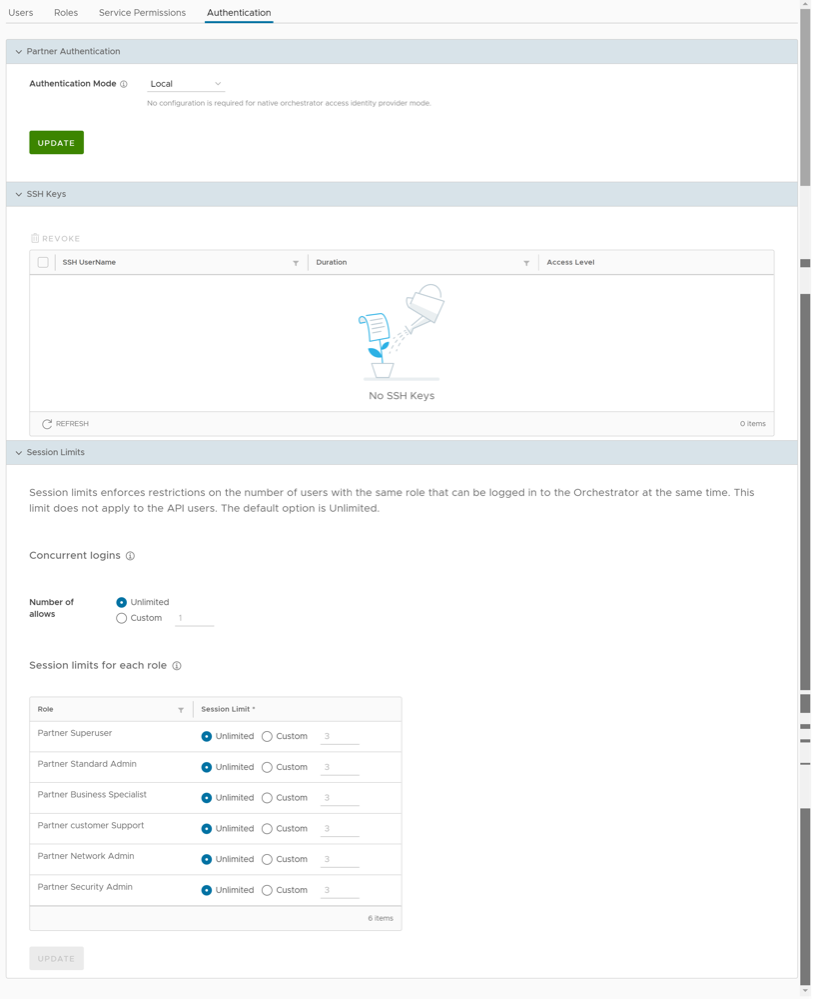The height and width of the screenshot is (999, 813).
Task: Select Custom for Partner Superuser session limit
Action: pyautogui.click(x=267, y=737)
